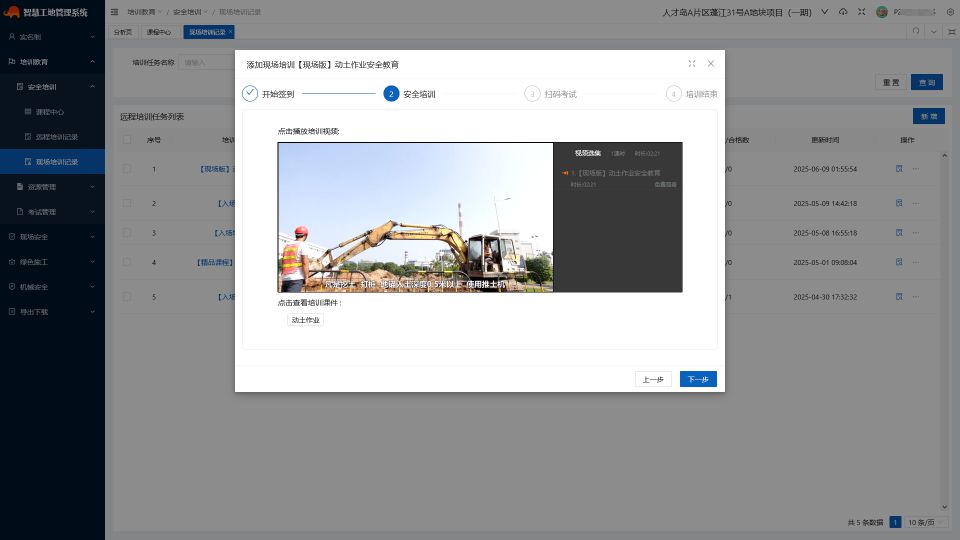Click the 视频选集 playlist header
Image resolution: width=960 pixels, height=540 pixels.
coord(587,153)
